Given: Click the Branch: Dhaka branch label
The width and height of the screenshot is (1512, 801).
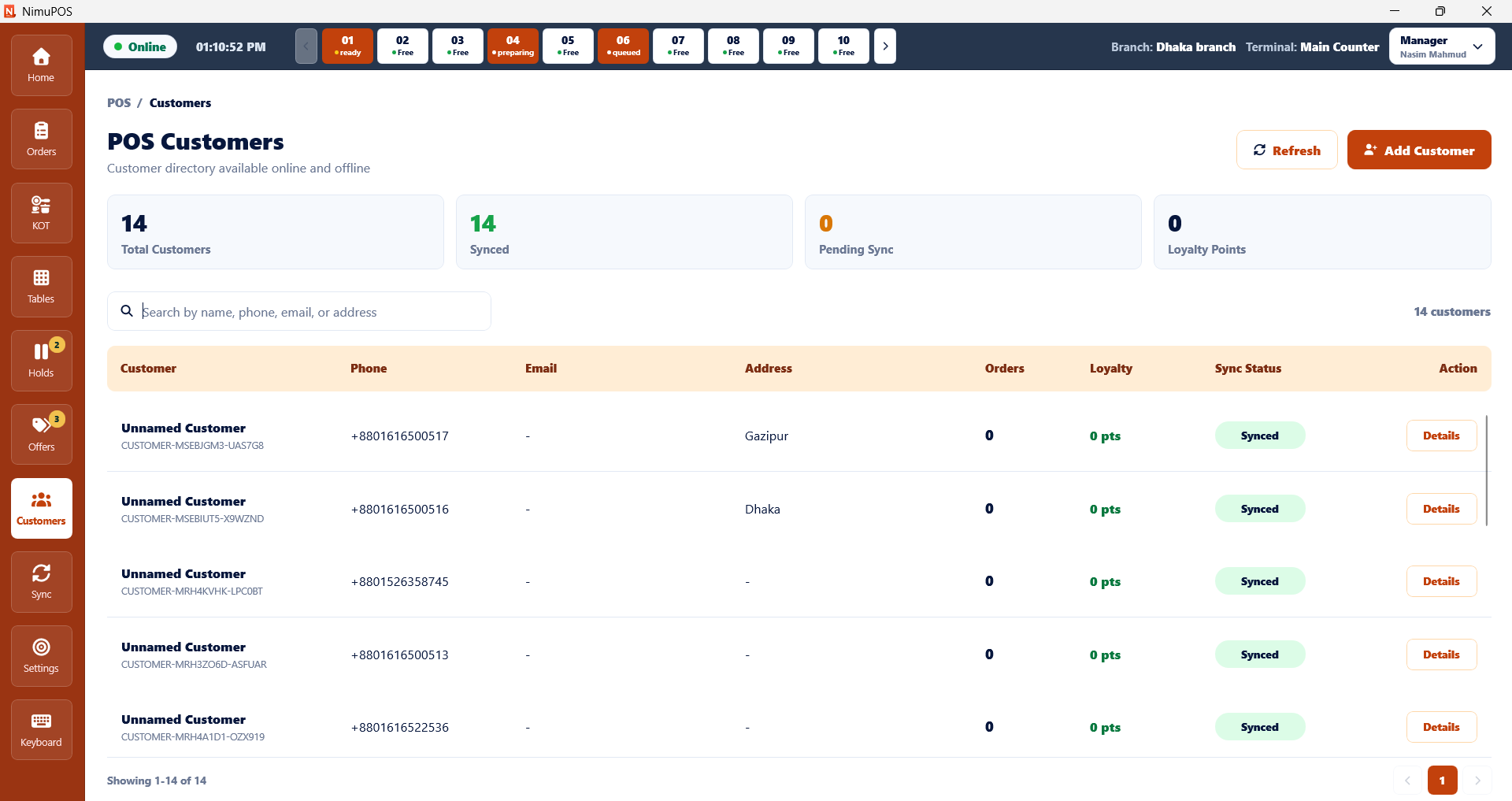Looking at the screenshot, I should click(1173, 47).
